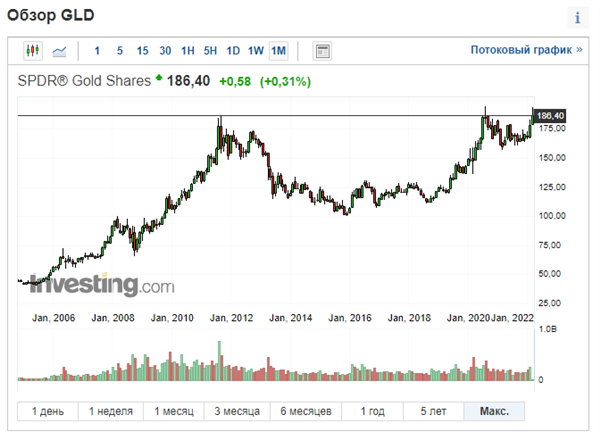
Task: Click the Jan, 2012 axis label
Action: tap(232, 318)
